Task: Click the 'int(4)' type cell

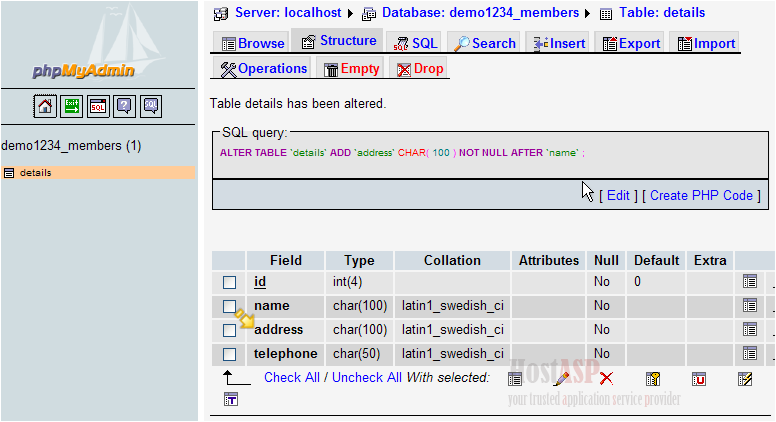Action: (347, 282)
